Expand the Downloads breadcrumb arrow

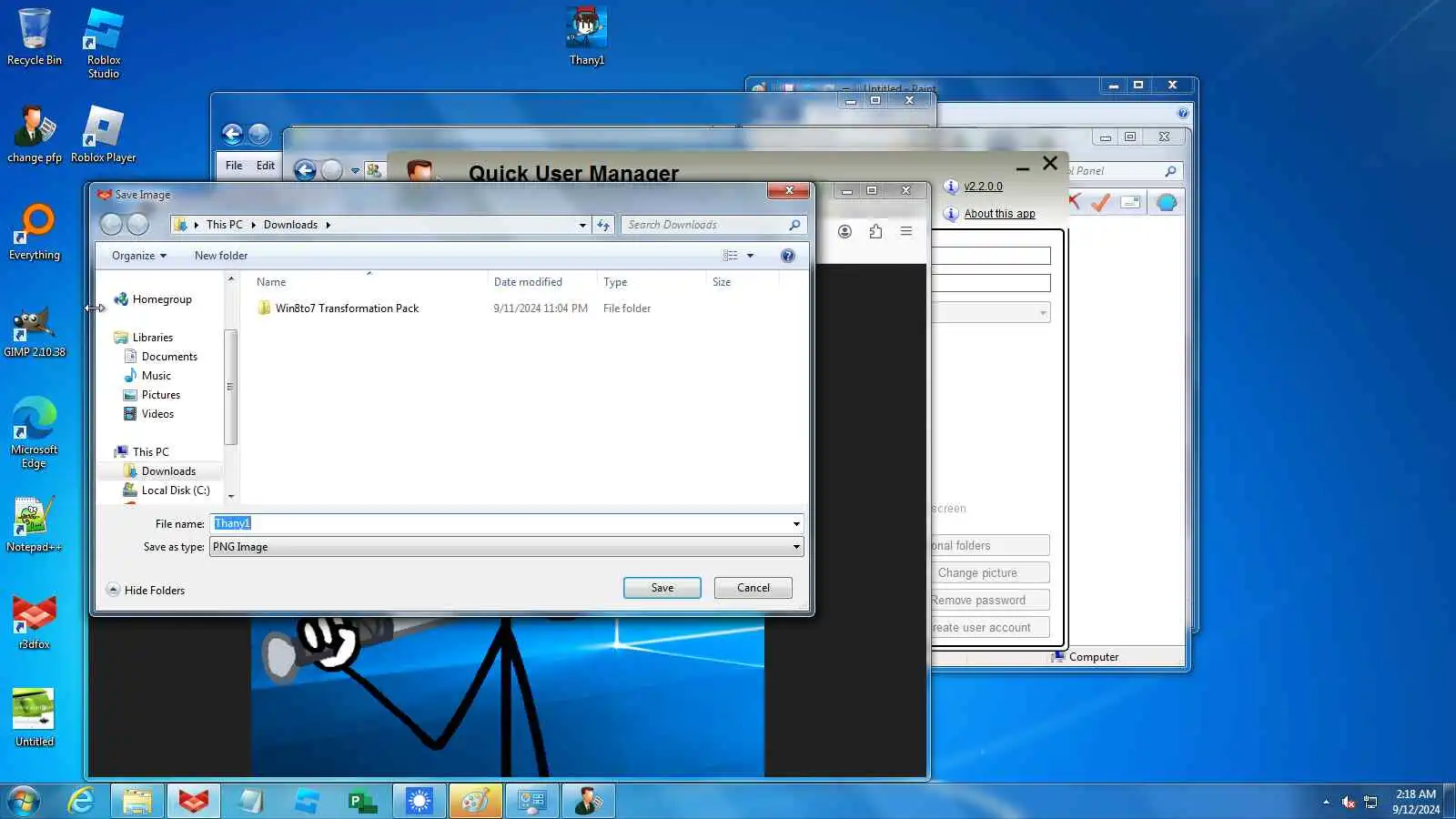[x=329, y=225]
